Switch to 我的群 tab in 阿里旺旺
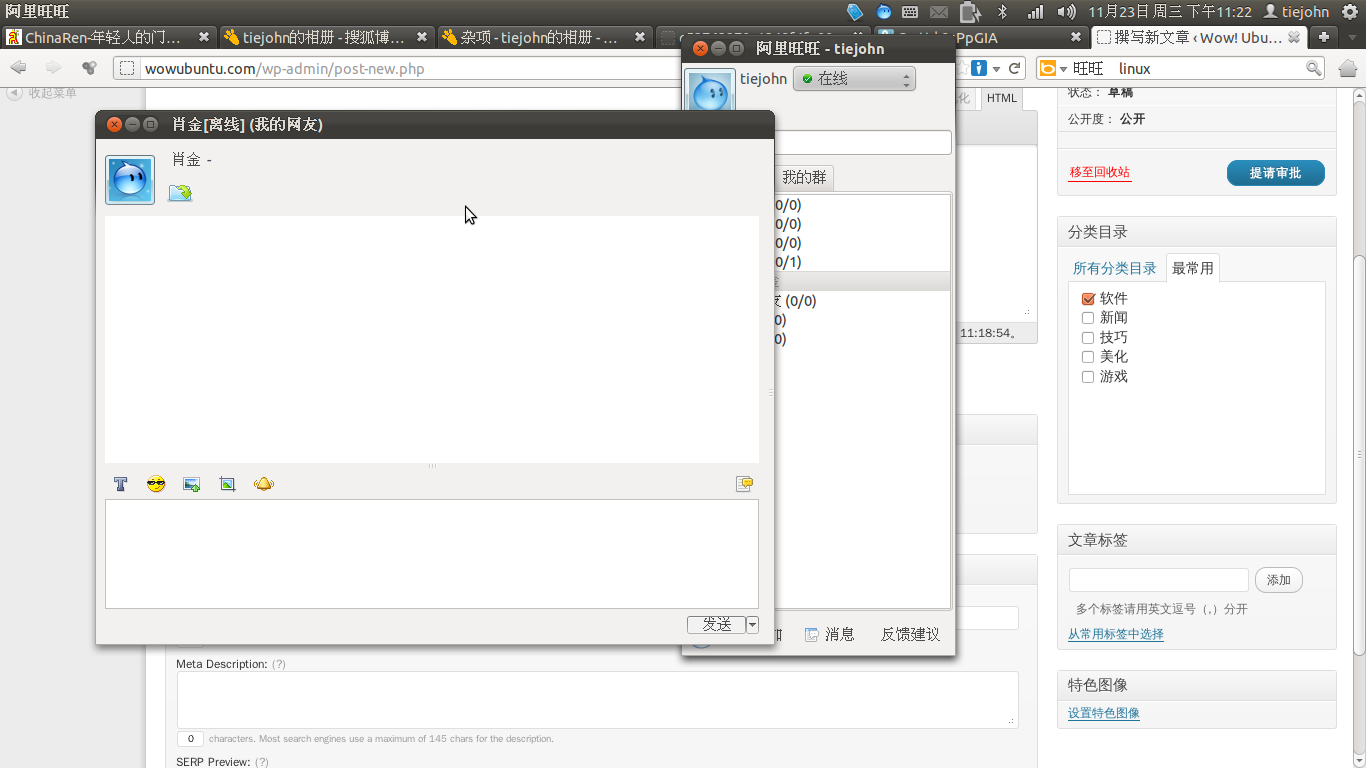1366x768 pixels. click(x=804, y=178)
